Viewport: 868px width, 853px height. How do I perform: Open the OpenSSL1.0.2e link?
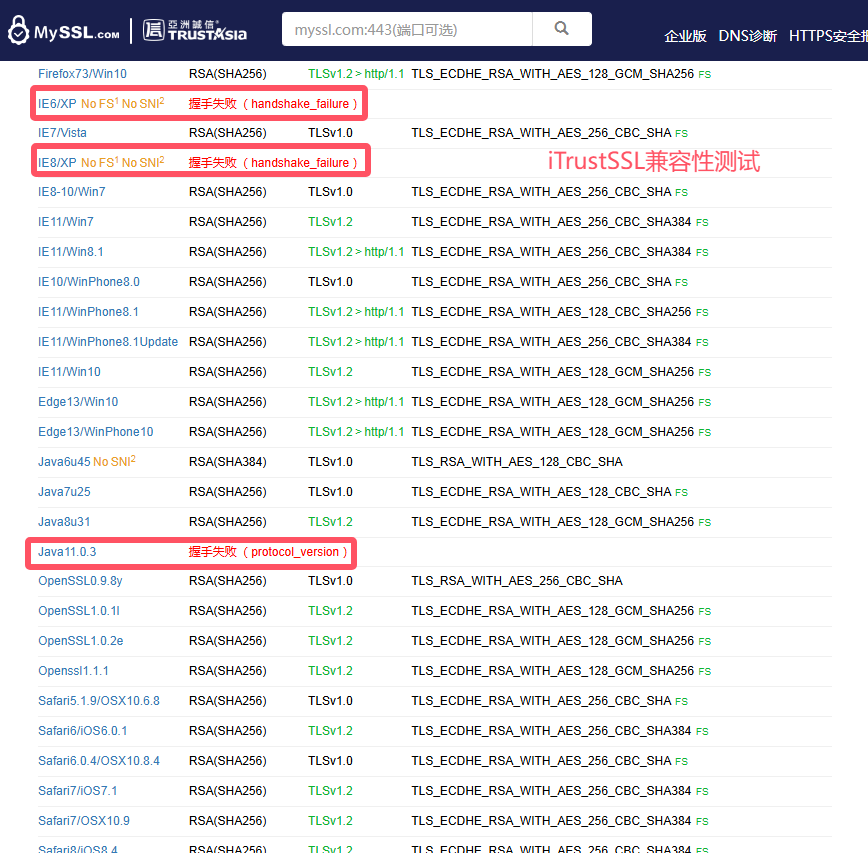click(80, 641)
